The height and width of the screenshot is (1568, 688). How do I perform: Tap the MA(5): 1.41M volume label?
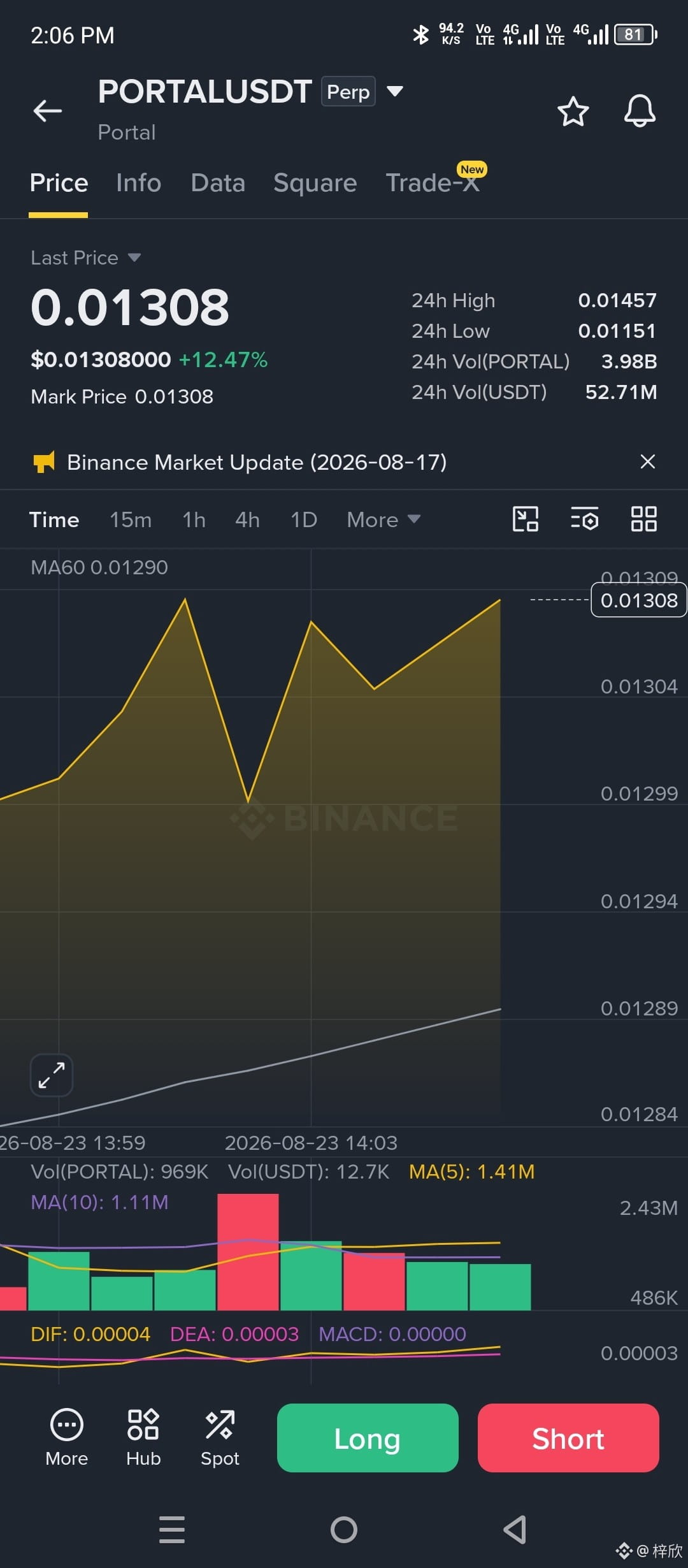[472, 1172]
